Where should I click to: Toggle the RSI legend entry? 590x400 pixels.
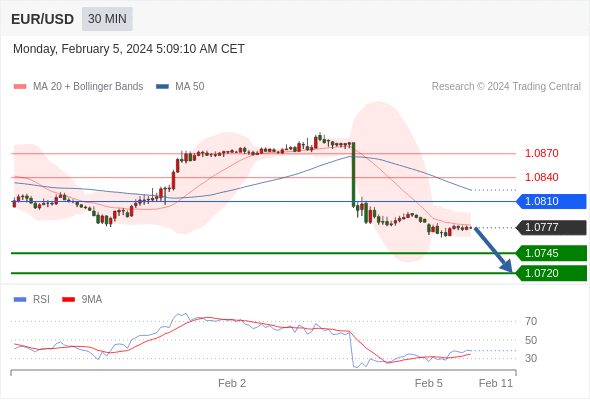pos(32,300)
